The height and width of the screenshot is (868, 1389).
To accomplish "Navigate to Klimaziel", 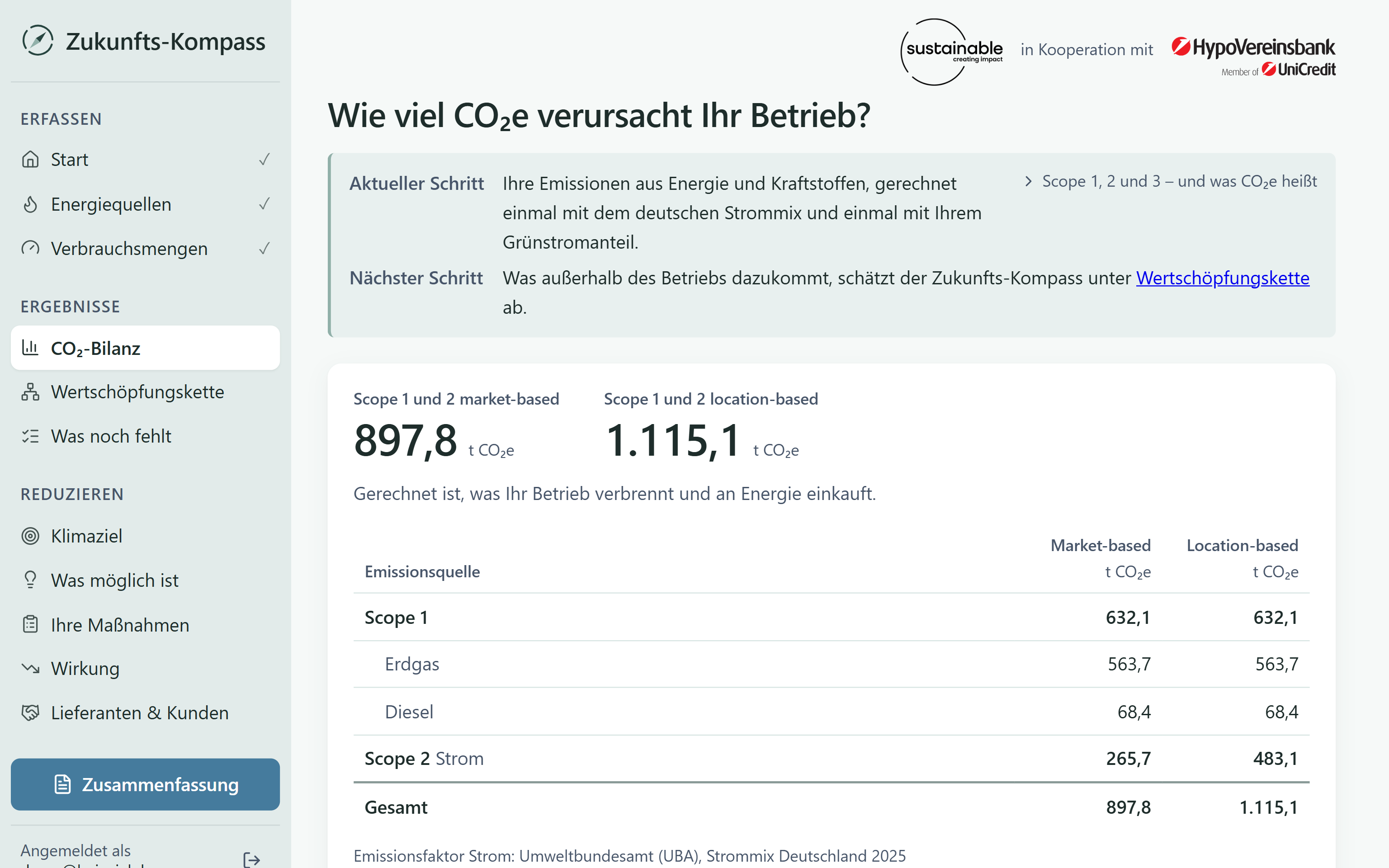I will tap(145, 536).
